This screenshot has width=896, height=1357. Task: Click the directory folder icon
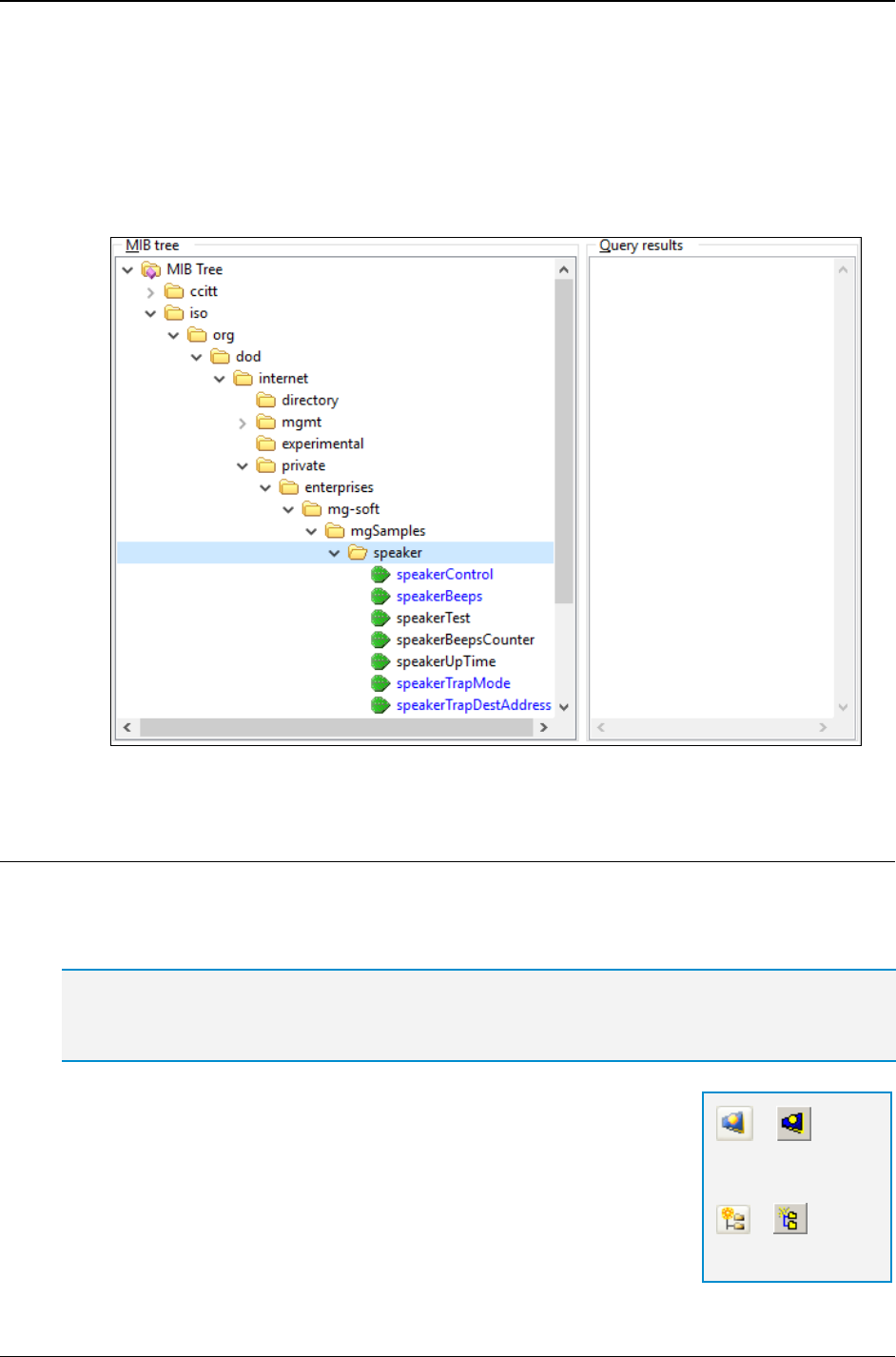pos(266,401)
